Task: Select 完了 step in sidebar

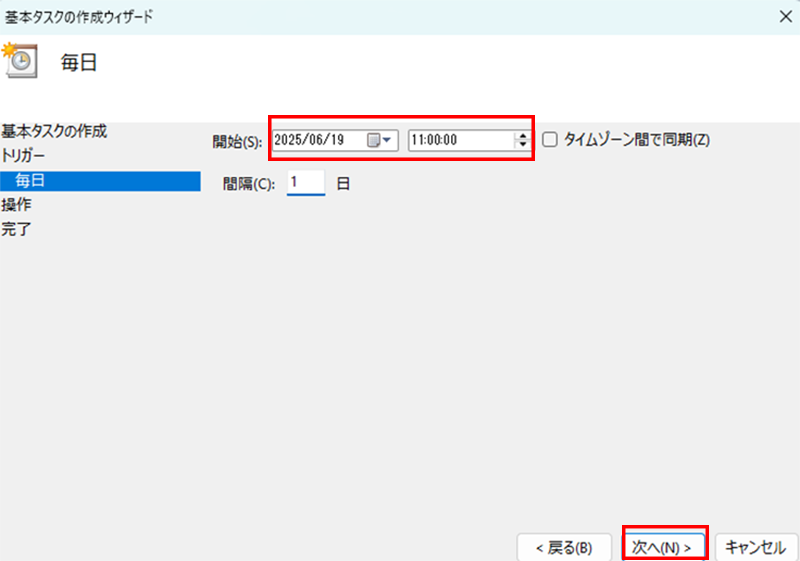Action: click(16, 229)
